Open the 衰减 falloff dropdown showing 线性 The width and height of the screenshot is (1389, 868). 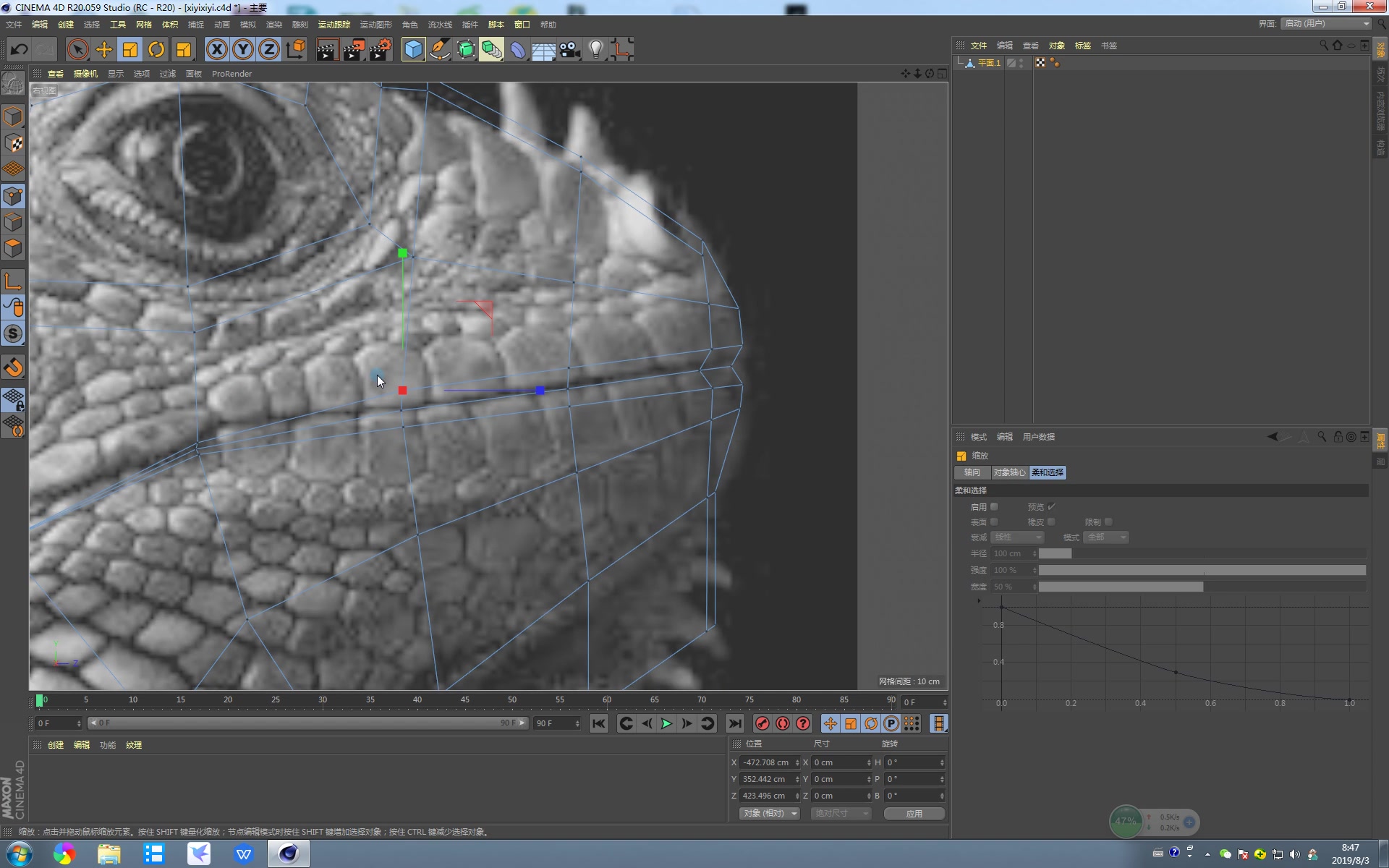click(1018, 537)
